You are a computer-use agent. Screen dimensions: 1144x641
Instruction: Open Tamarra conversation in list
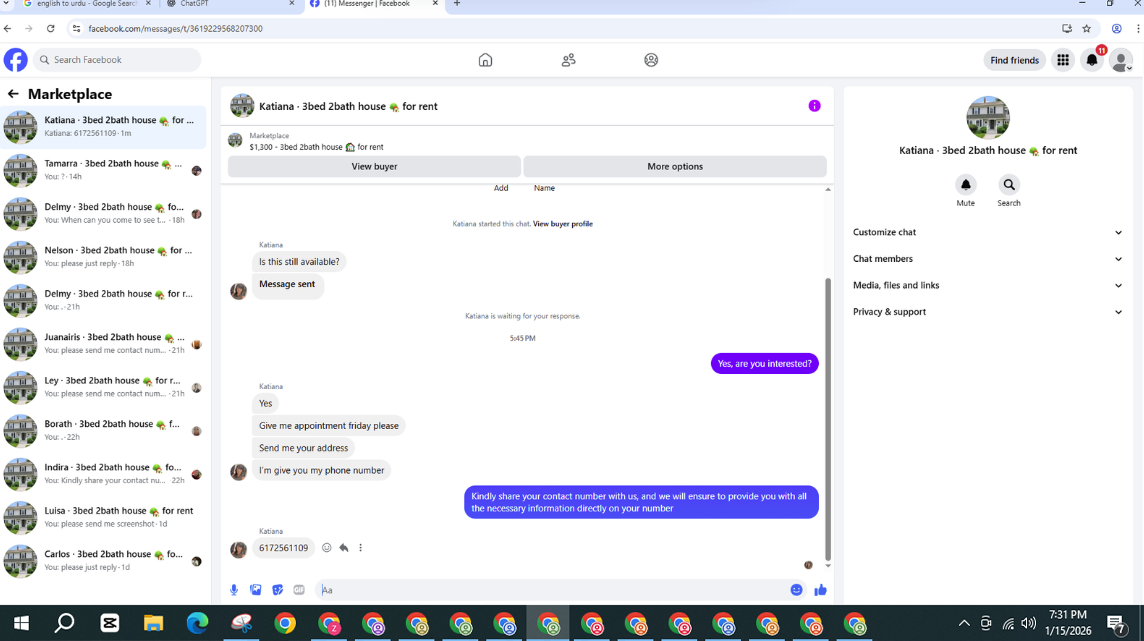tap(104, 170)
